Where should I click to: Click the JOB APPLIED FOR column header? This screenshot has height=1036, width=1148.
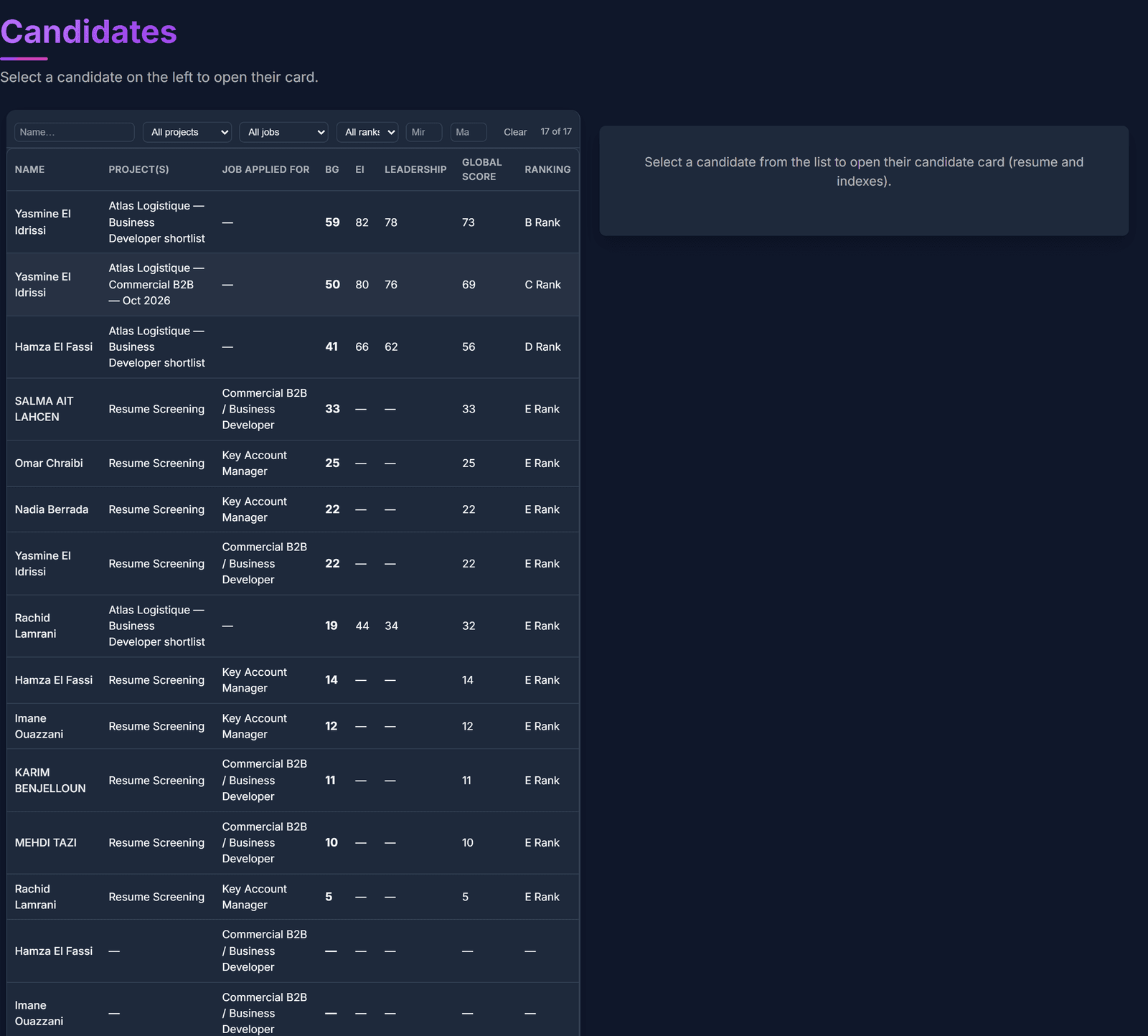[x=266, y=169]
